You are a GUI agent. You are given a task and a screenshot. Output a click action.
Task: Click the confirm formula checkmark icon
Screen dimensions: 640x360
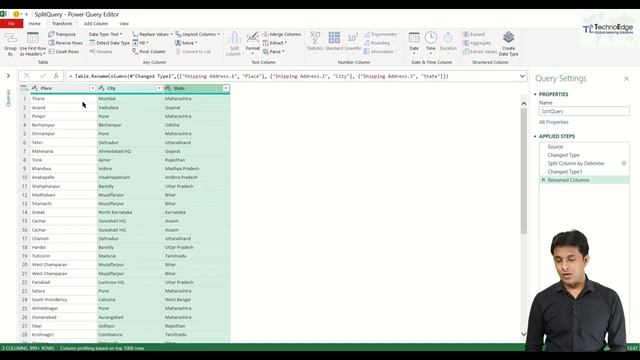tap(42, 76)
